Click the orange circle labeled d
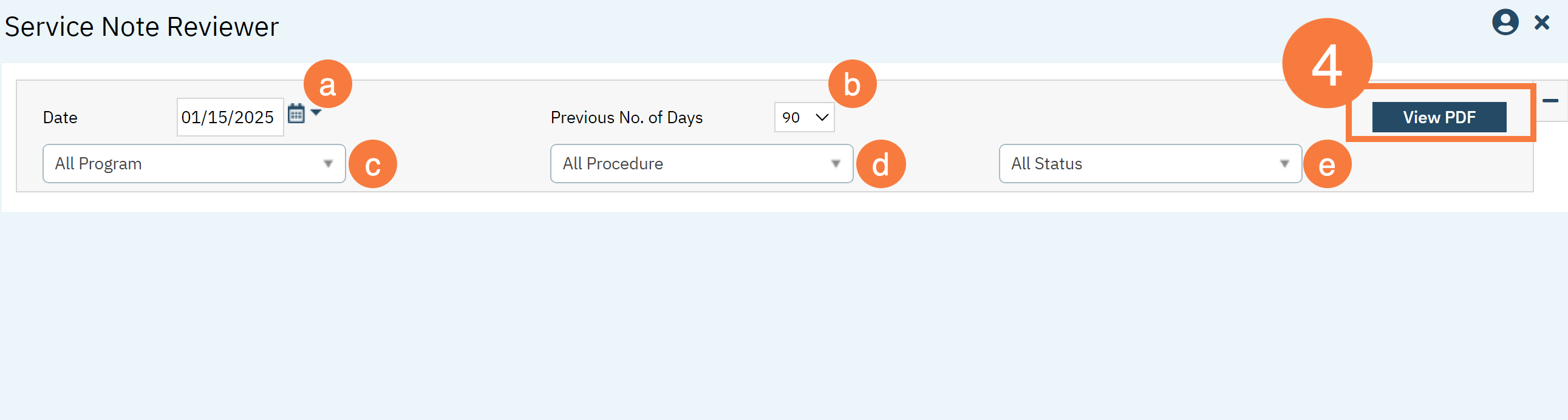 coord(880,164)
